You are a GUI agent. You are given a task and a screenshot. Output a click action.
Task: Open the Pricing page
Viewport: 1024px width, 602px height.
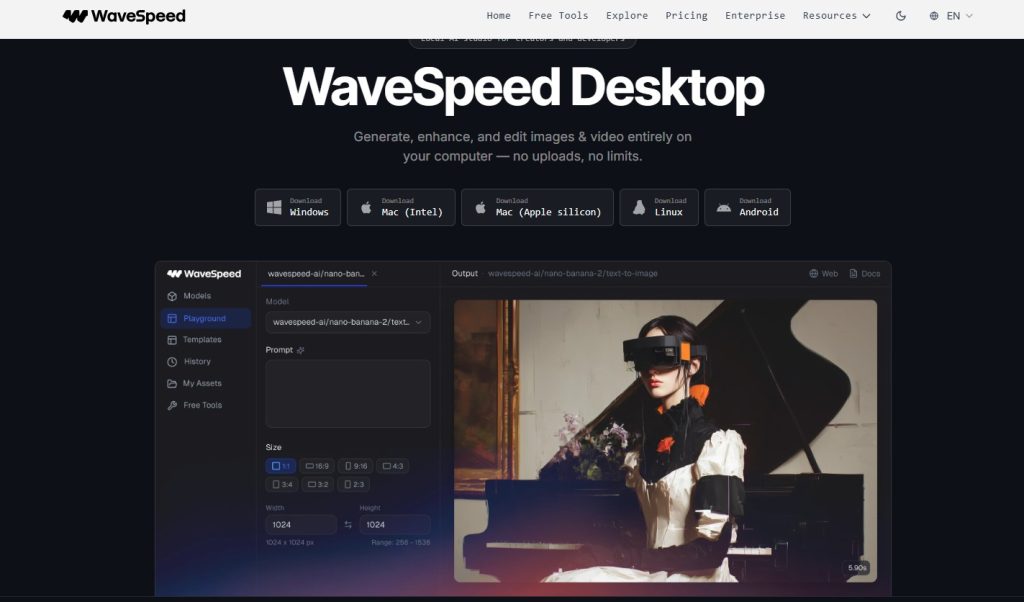click(686, 16)
